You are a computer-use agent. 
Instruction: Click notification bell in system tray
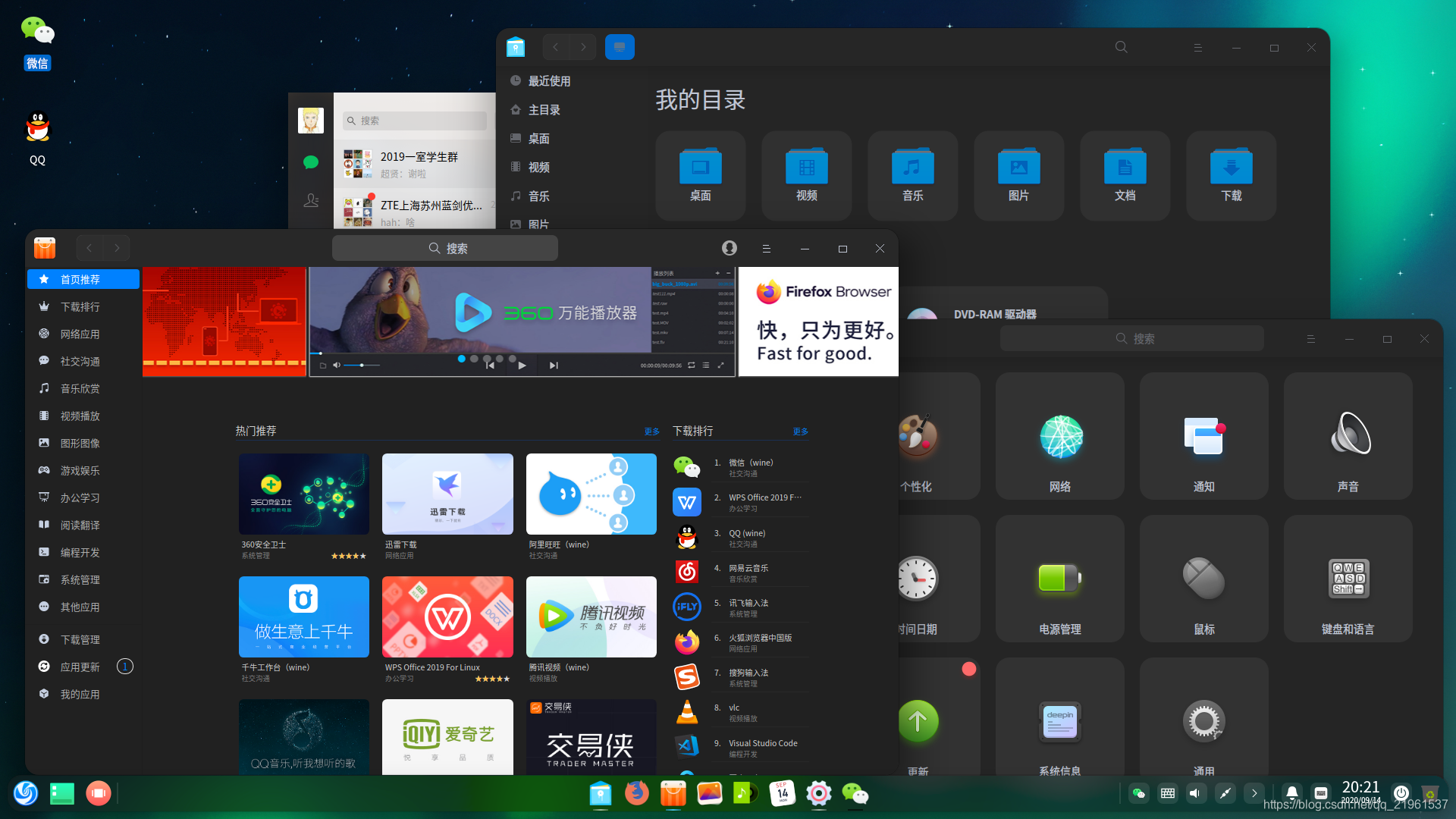coord(1292,793)
